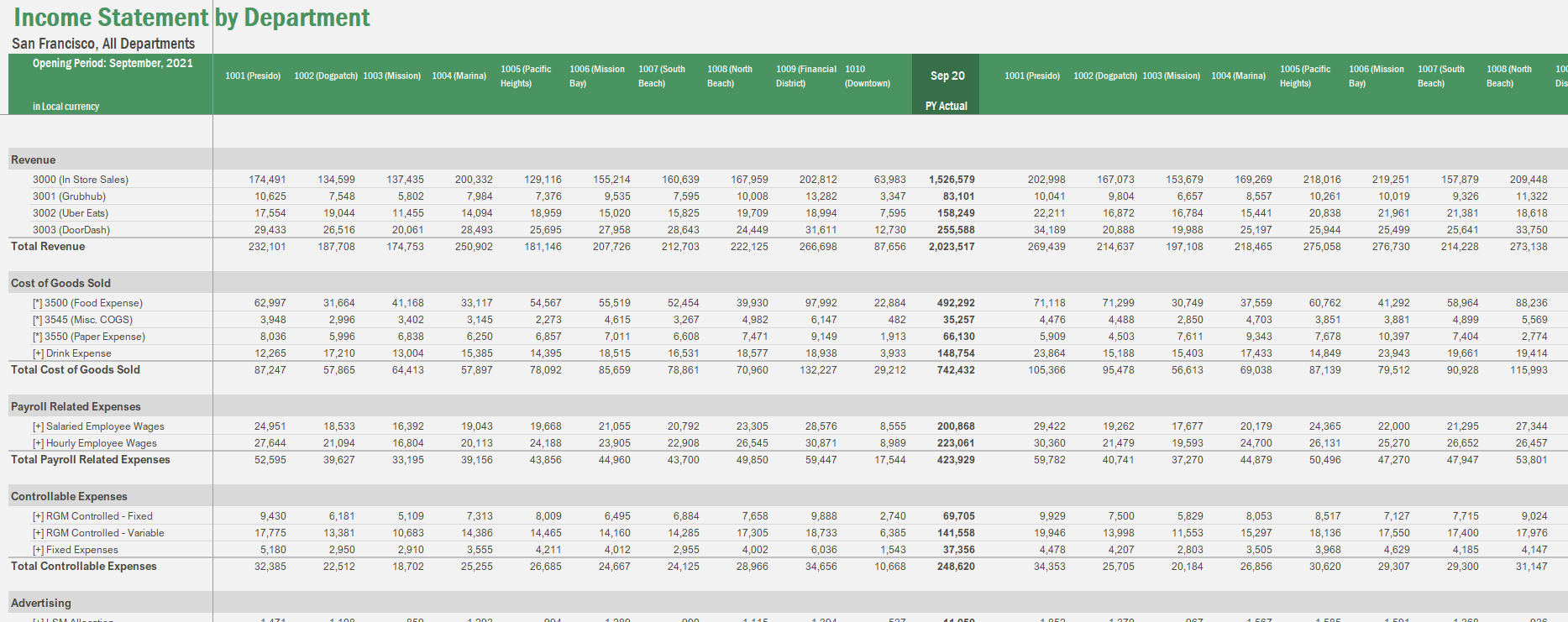The width and height of the screenshot is (1568, 622).
Task: Expand the RGM Controlled - Fixed row
Action: (38, 516)
